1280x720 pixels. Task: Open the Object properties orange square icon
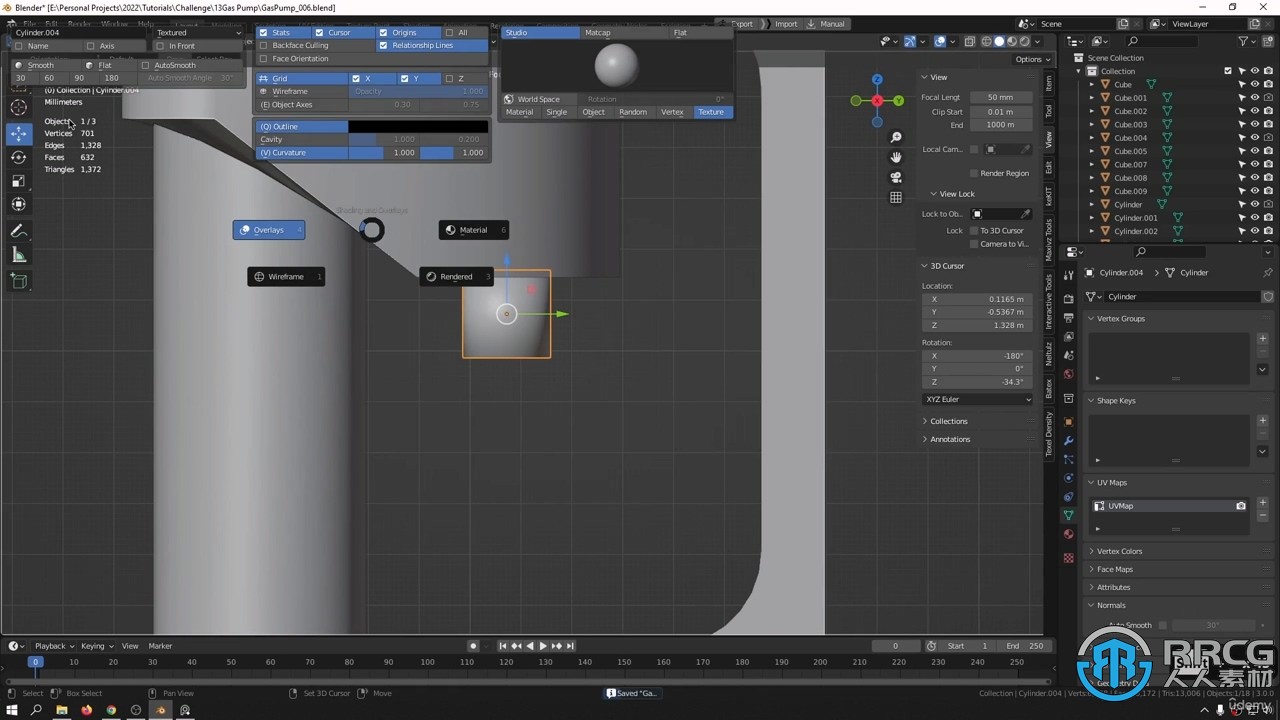[1068, 421]
